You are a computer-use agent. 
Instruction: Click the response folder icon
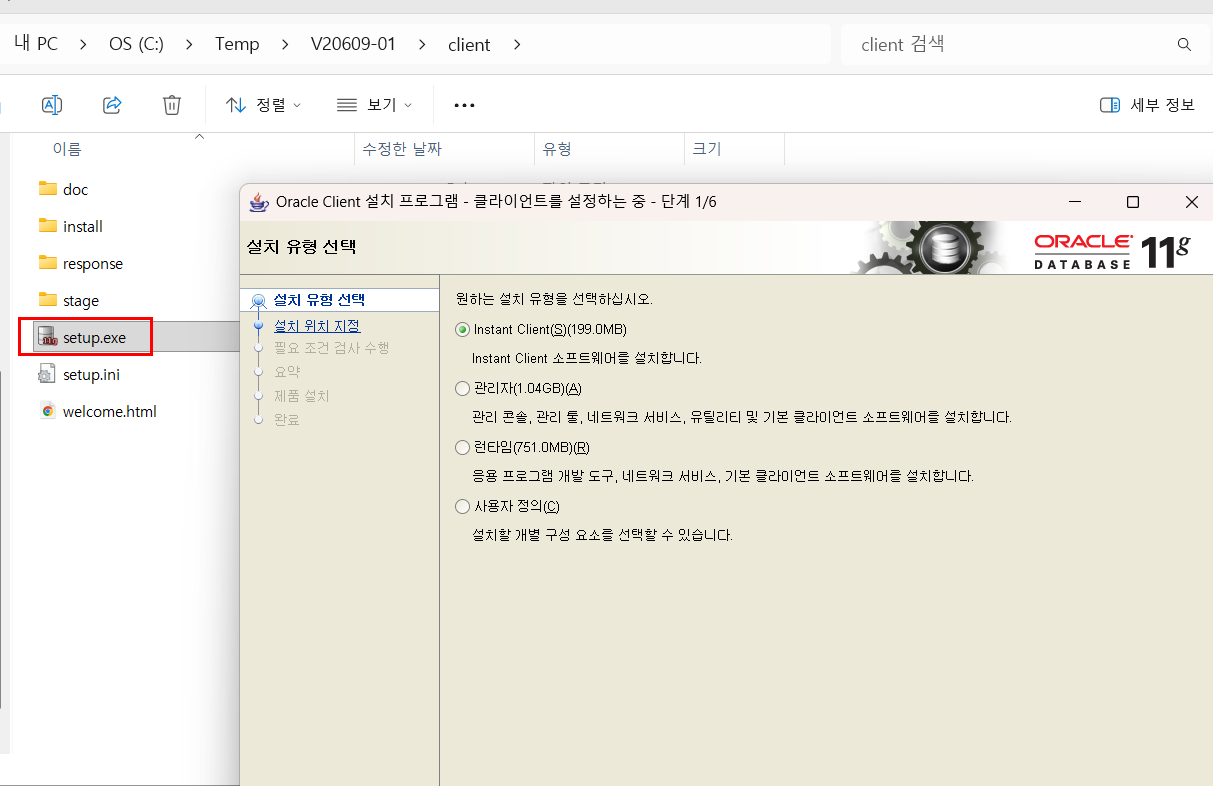click(47, 263)
